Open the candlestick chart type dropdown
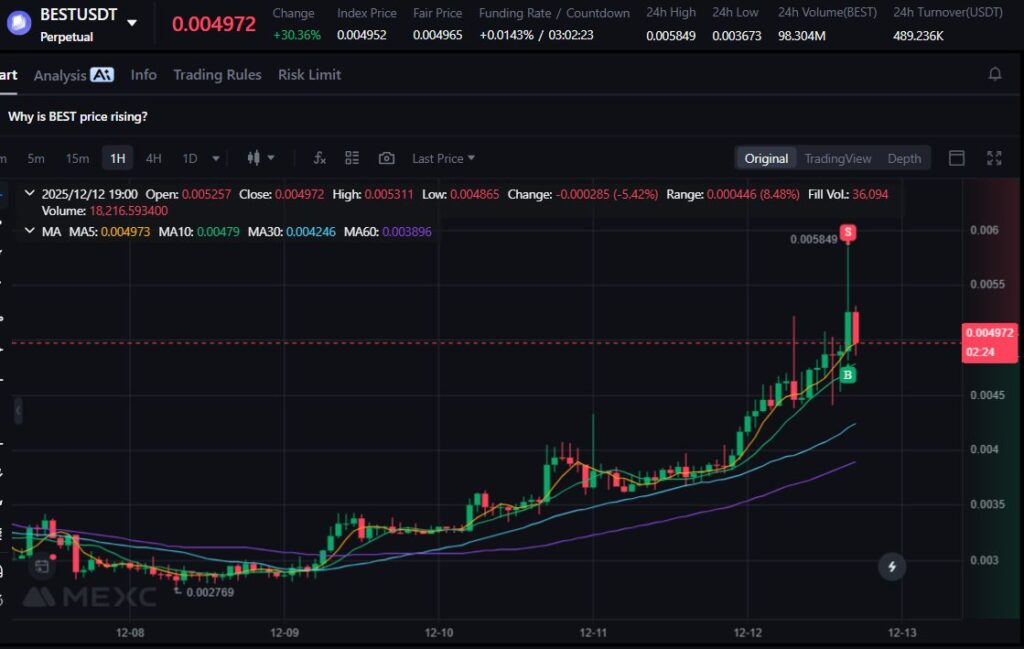 point(260,158)
